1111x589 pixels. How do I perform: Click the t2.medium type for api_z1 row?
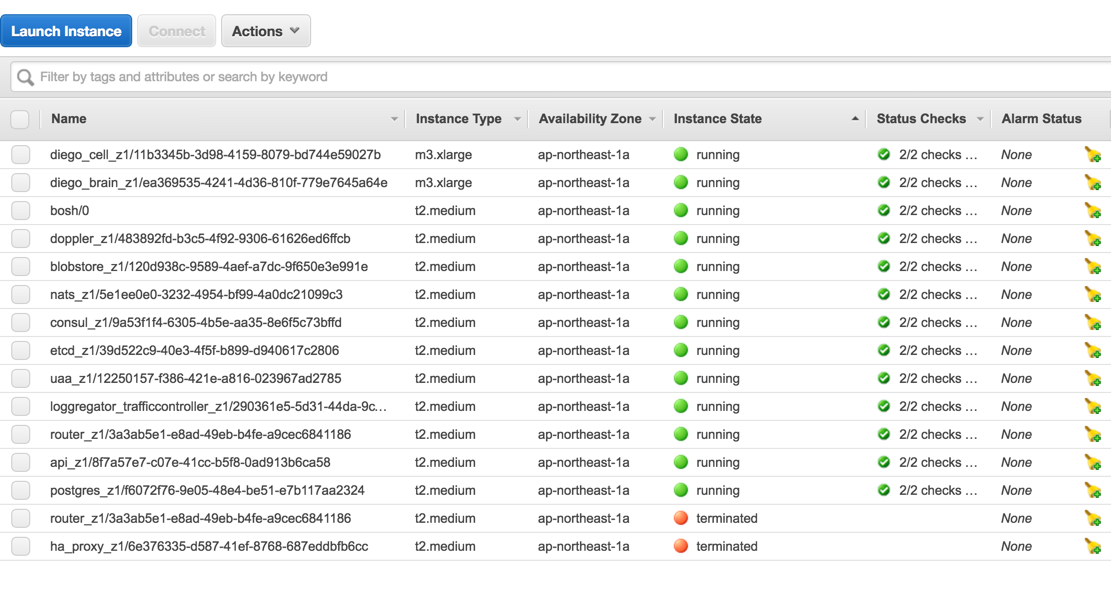pos(445,463)
